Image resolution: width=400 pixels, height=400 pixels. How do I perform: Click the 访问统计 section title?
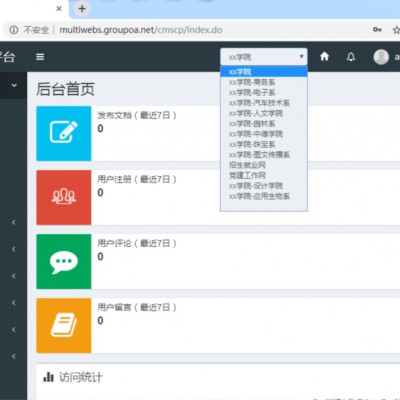81,377
